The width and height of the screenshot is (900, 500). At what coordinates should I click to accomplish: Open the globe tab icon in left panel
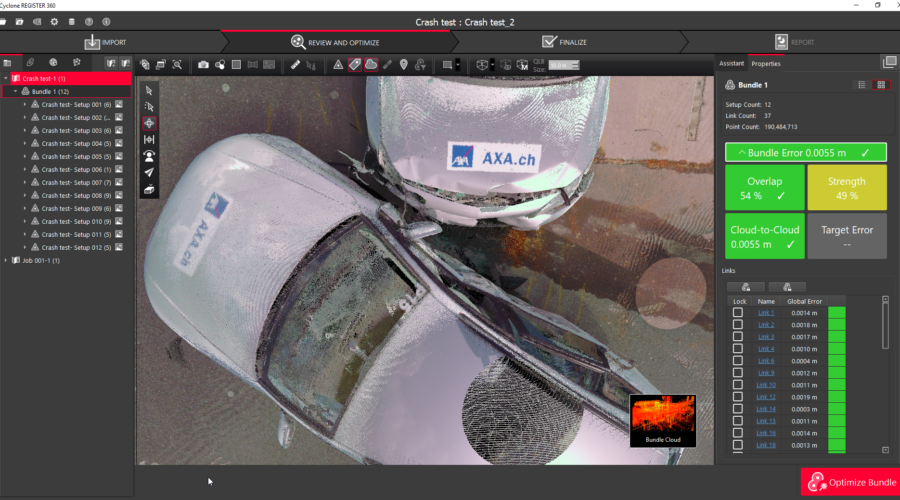click(53, 63)
